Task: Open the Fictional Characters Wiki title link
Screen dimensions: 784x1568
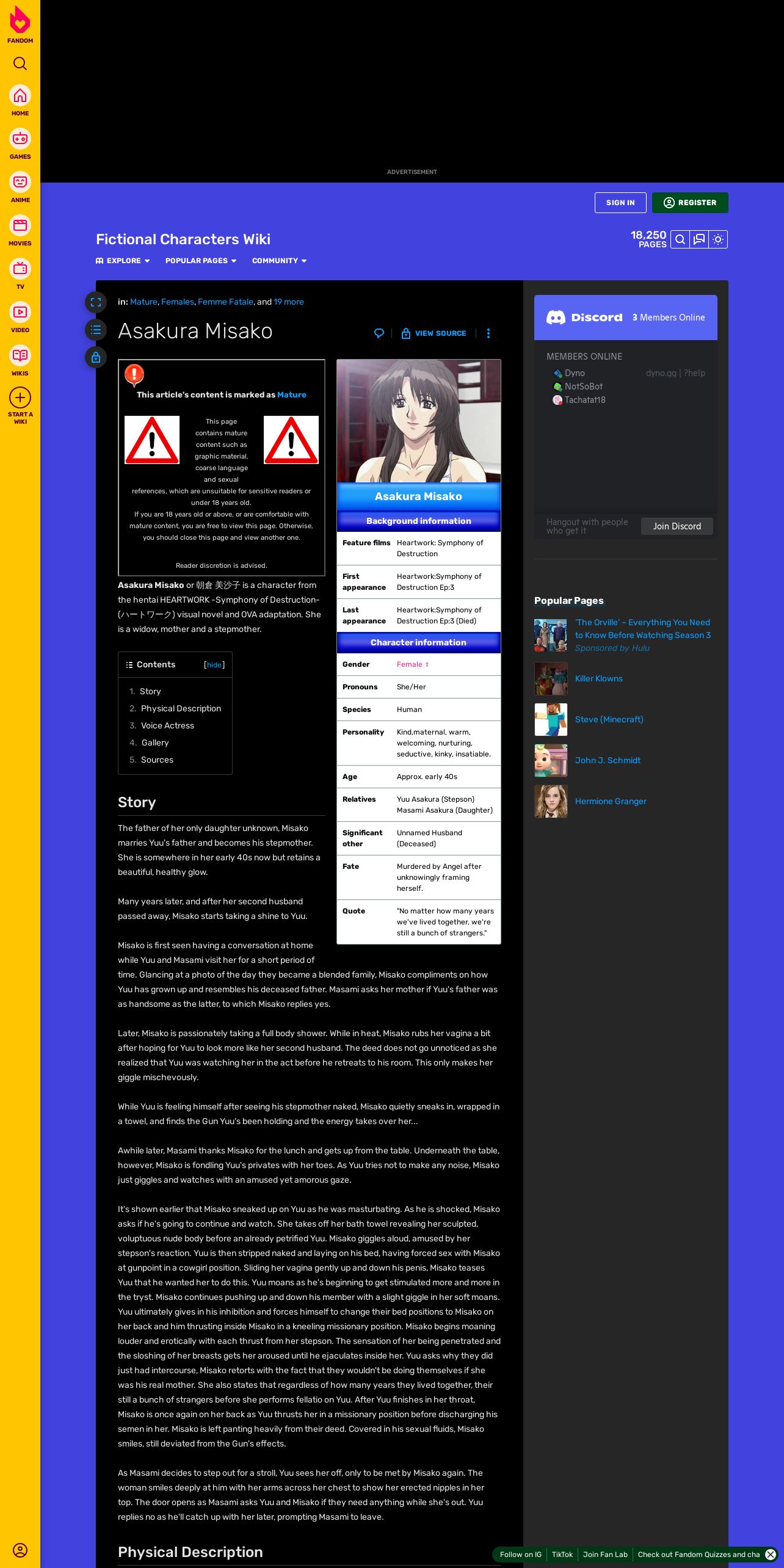Action: (x=183, y=239)
